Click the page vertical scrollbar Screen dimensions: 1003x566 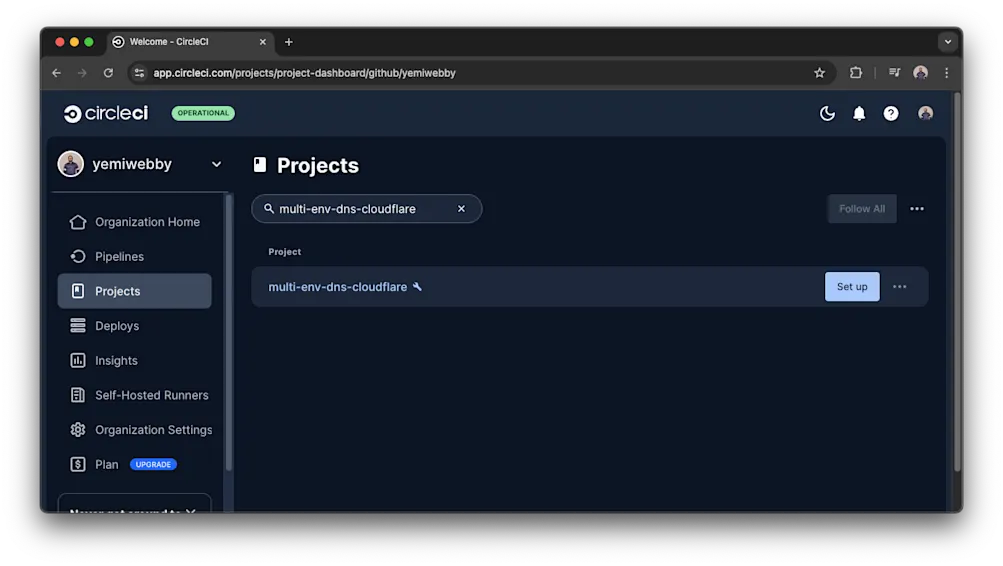[957, 281]
